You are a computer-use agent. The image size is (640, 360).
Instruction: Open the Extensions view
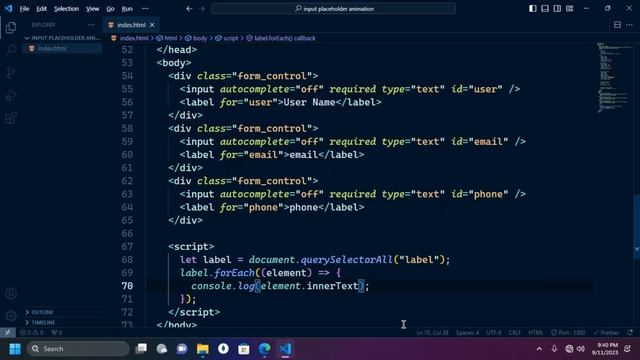[11, 118]
